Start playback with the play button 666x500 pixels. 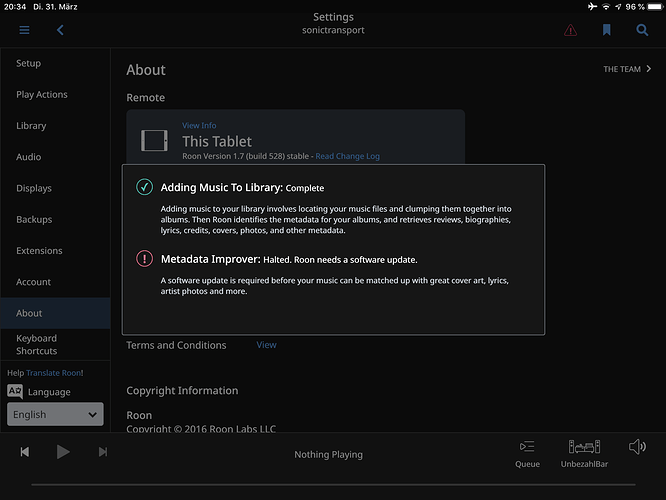point(63,452)
